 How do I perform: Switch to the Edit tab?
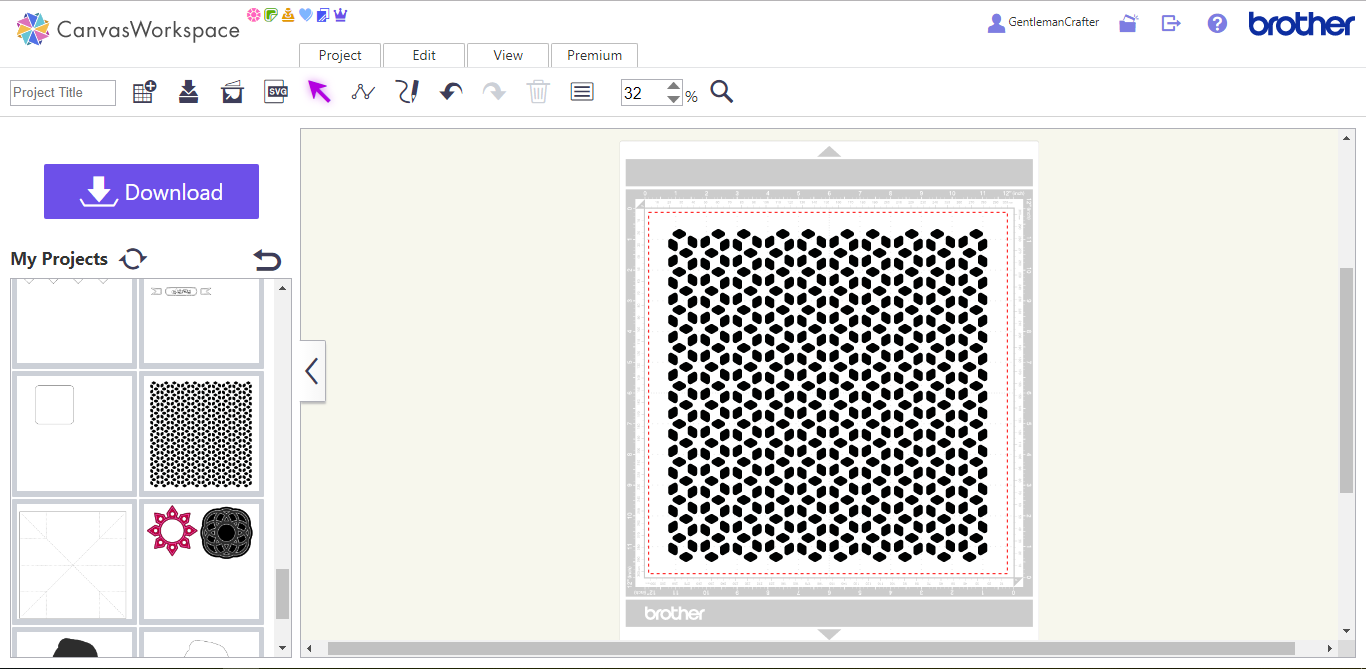click(424, 55)
